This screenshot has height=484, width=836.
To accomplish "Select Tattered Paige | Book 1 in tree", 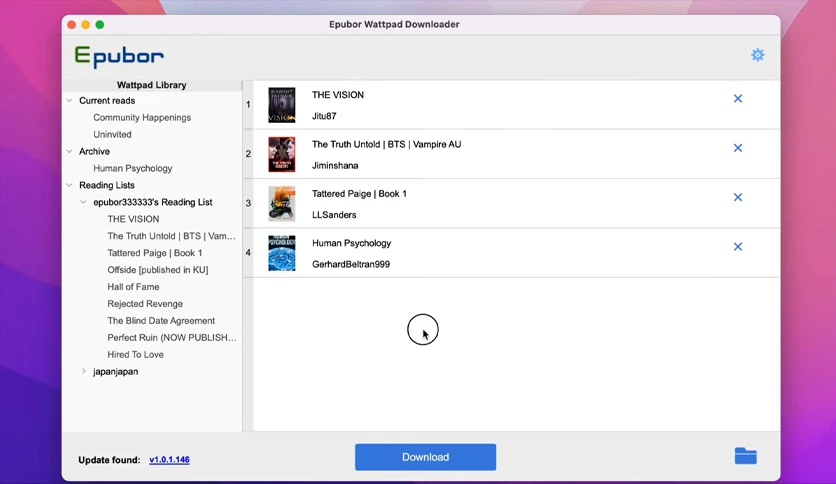I will [x=155, y=253].
